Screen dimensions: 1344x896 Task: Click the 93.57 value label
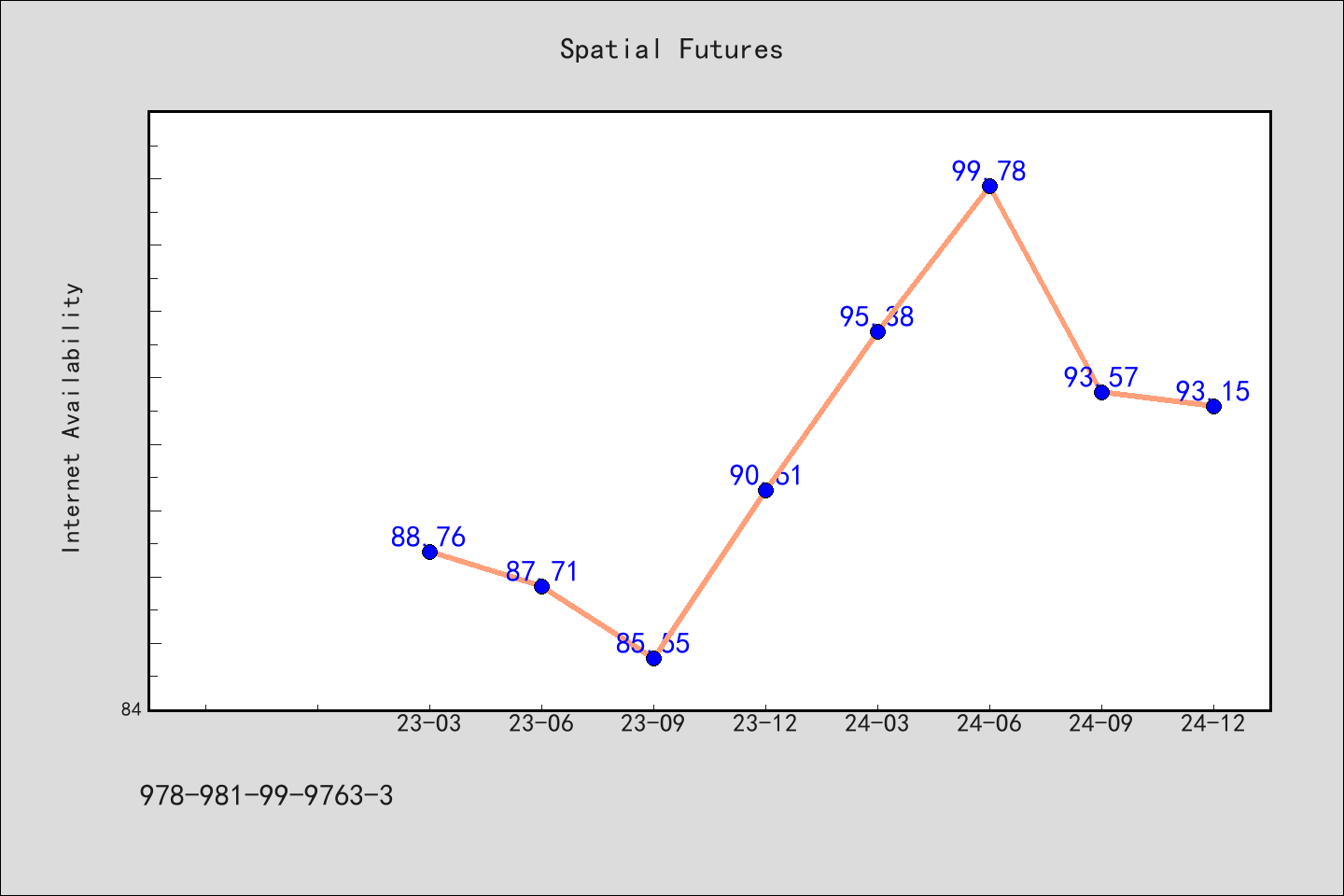pyautogui.click(x=1101, y=378)
